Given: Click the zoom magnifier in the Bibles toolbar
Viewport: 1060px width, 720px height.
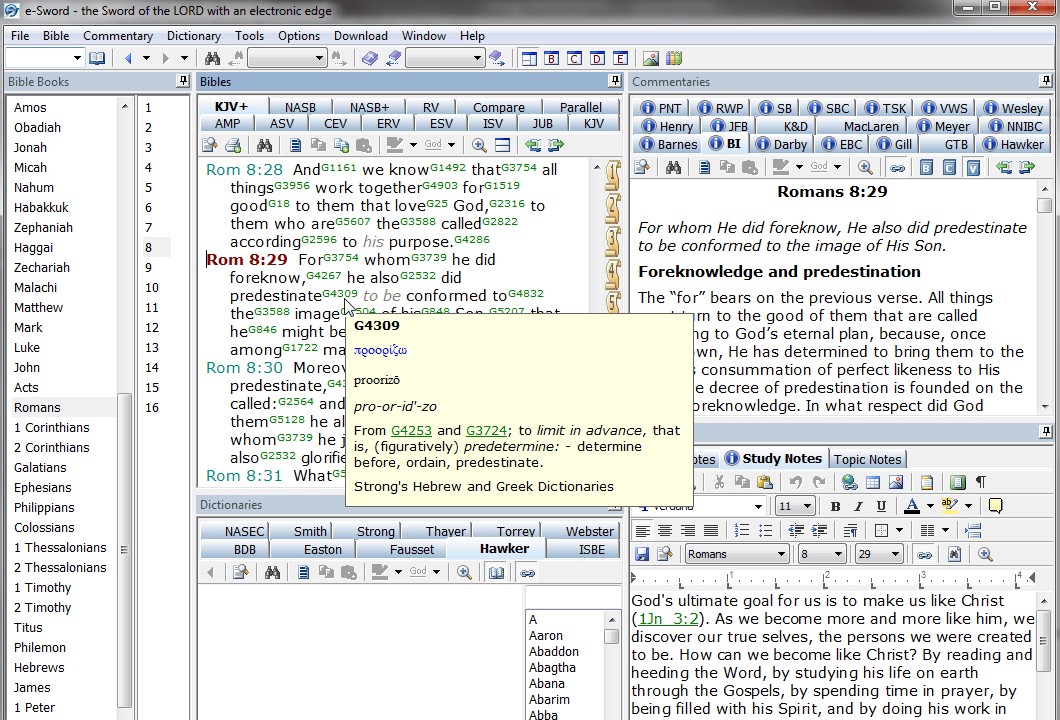Looking at the screenshot, I should (x=479, y=145).
